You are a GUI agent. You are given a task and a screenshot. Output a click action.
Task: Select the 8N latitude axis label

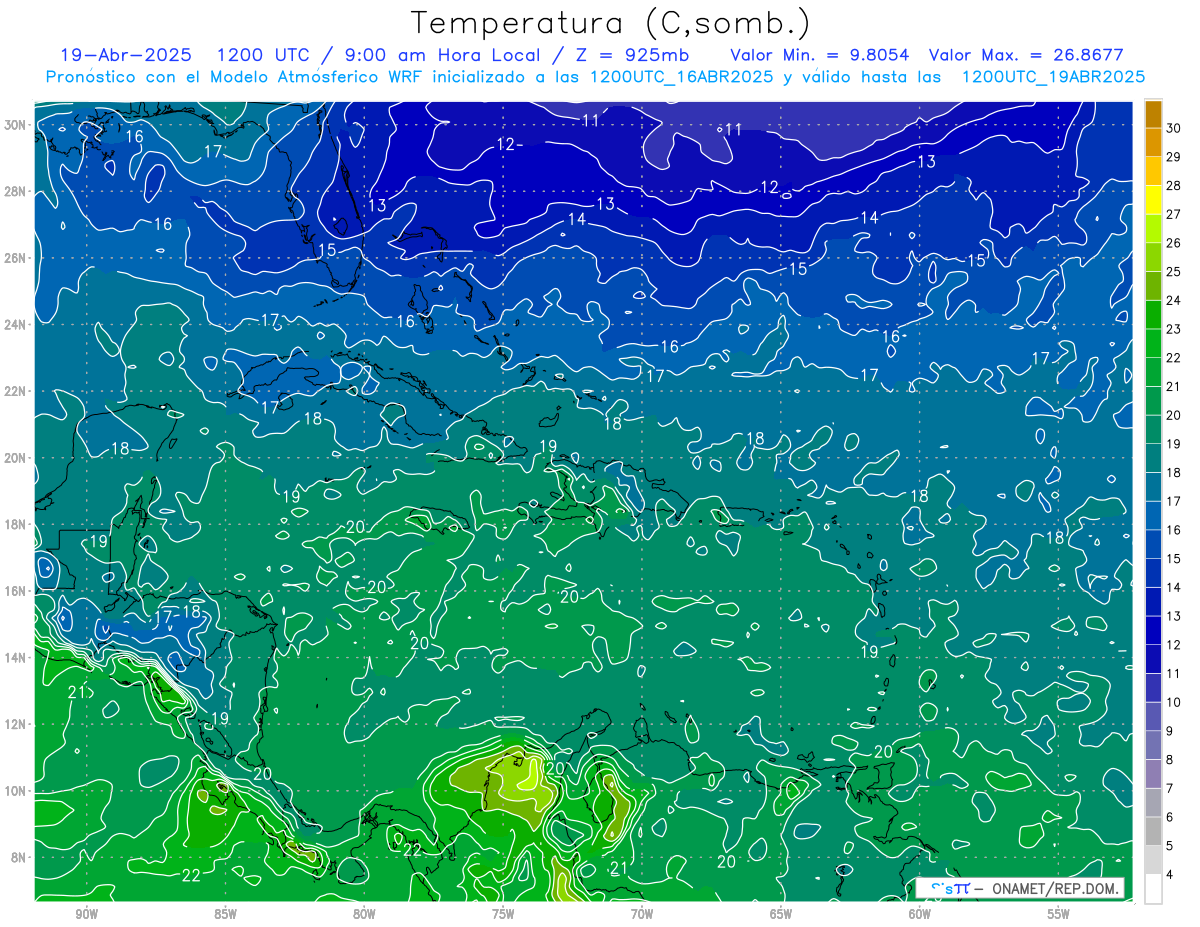19,858
